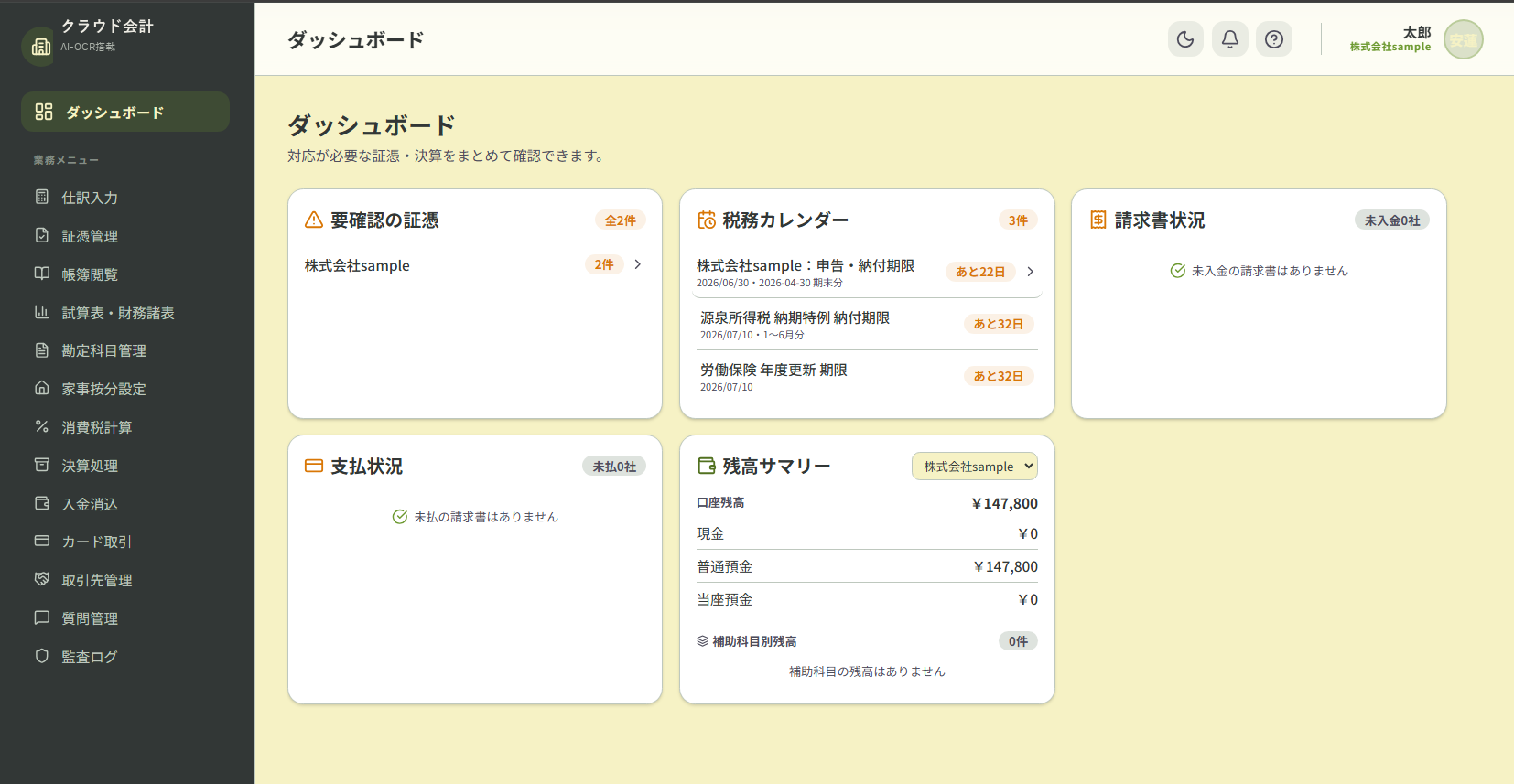Click the クラウド会計 building logo icon
Viewport: 1514px width, 784px height.
(40, 46)
